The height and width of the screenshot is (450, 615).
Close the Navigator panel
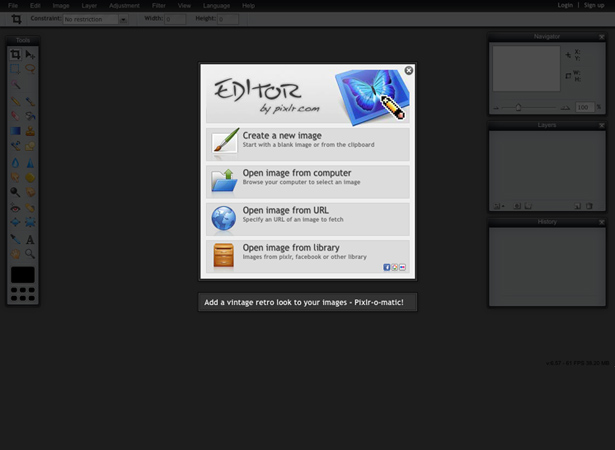click(x=602, y=37)
